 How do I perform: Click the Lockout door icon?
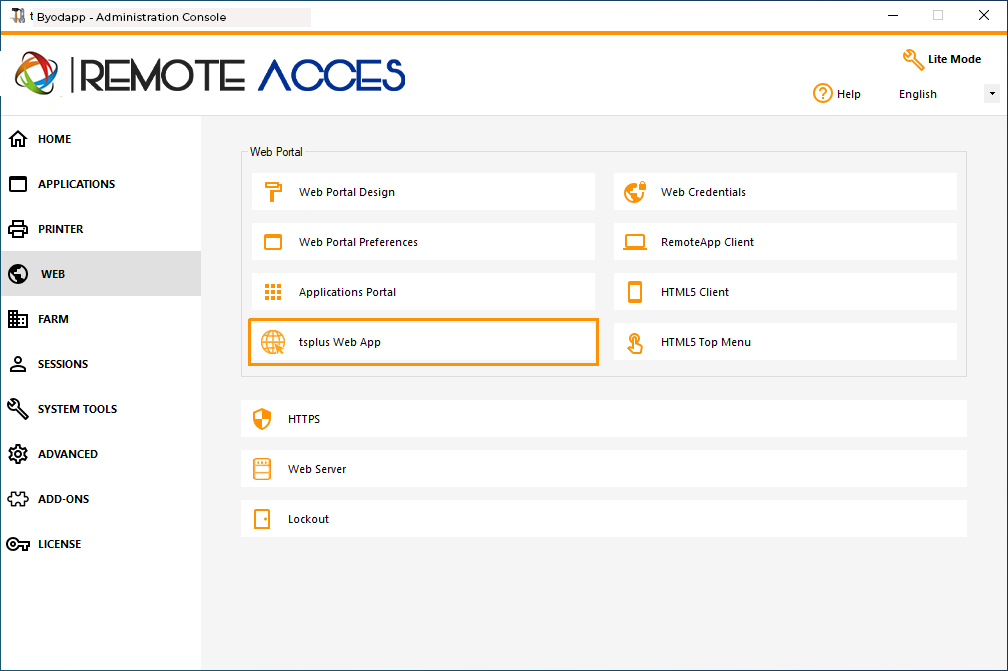click(x=262, y=519)
